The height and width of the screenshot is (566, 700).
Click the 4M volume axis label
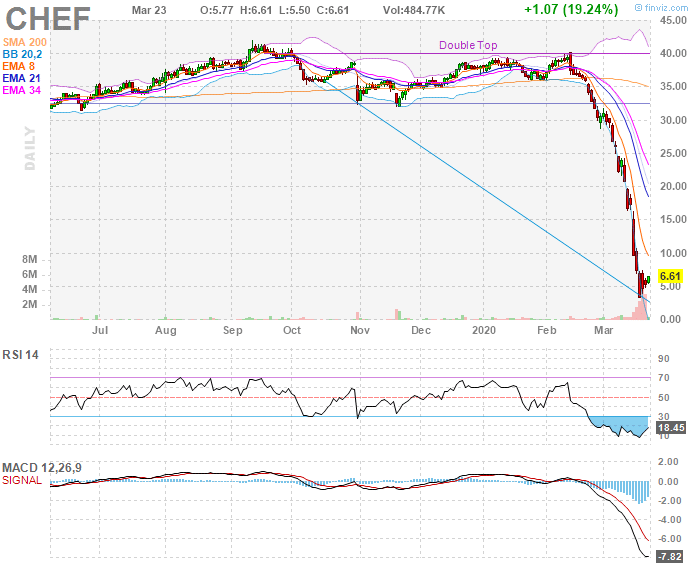coord(29,290)
